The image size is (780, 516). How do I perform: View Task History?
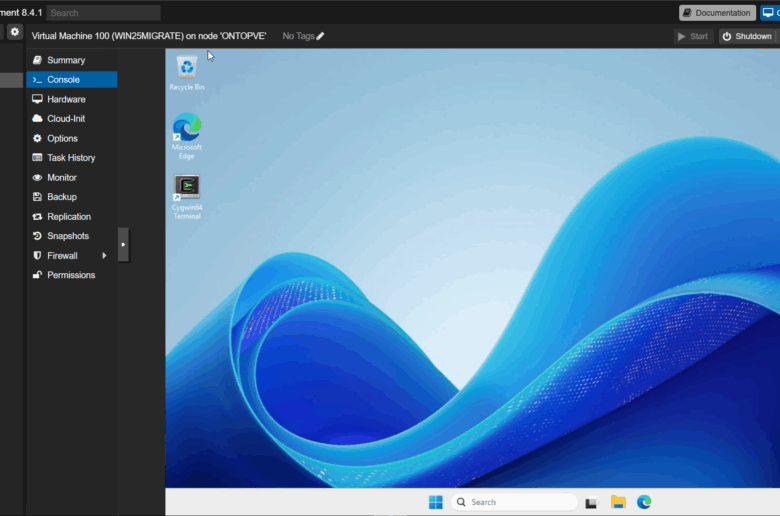pyautogui.click(x=72, y=158)
